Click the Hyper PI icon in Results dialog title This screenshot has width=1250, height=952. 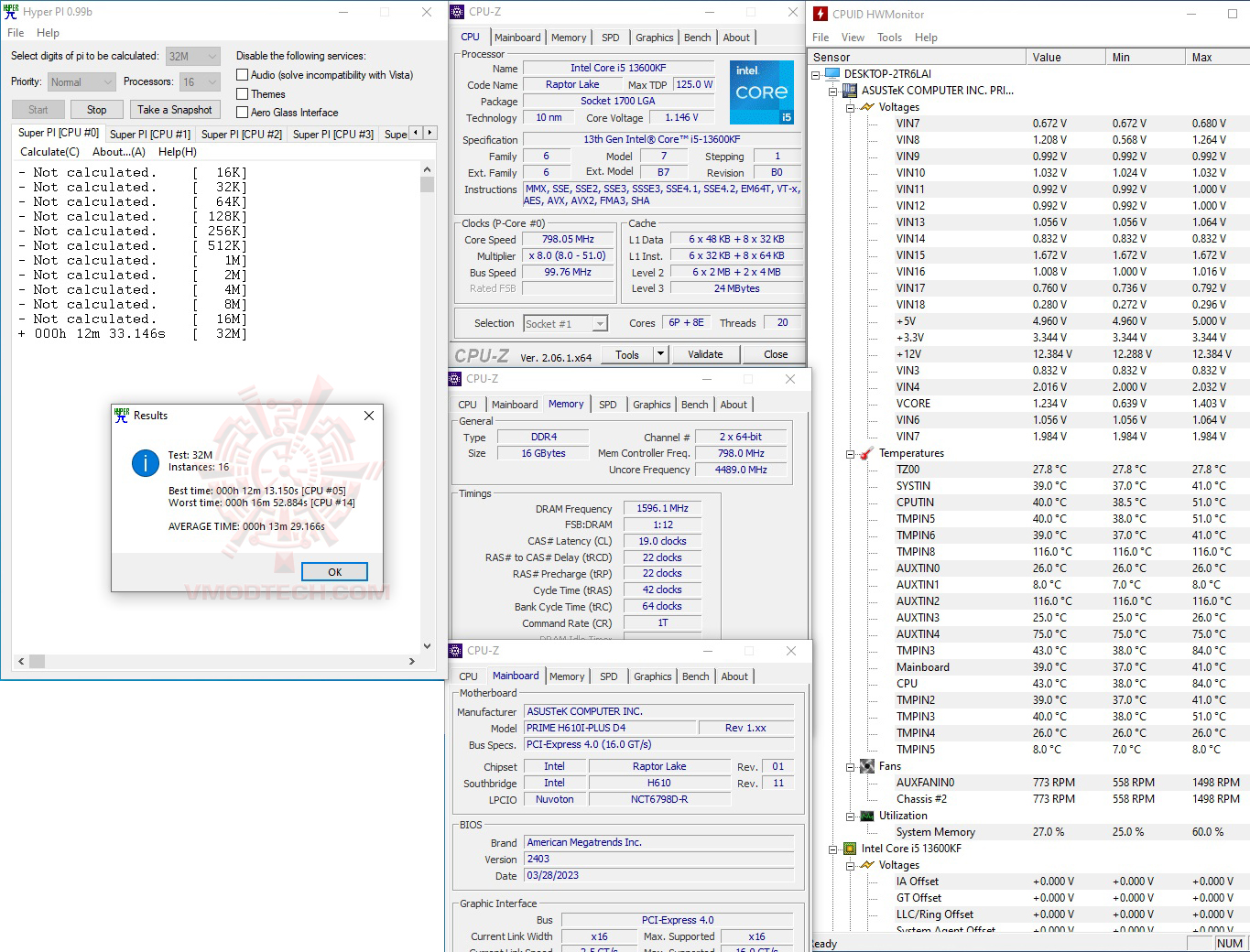coord(122,416)
